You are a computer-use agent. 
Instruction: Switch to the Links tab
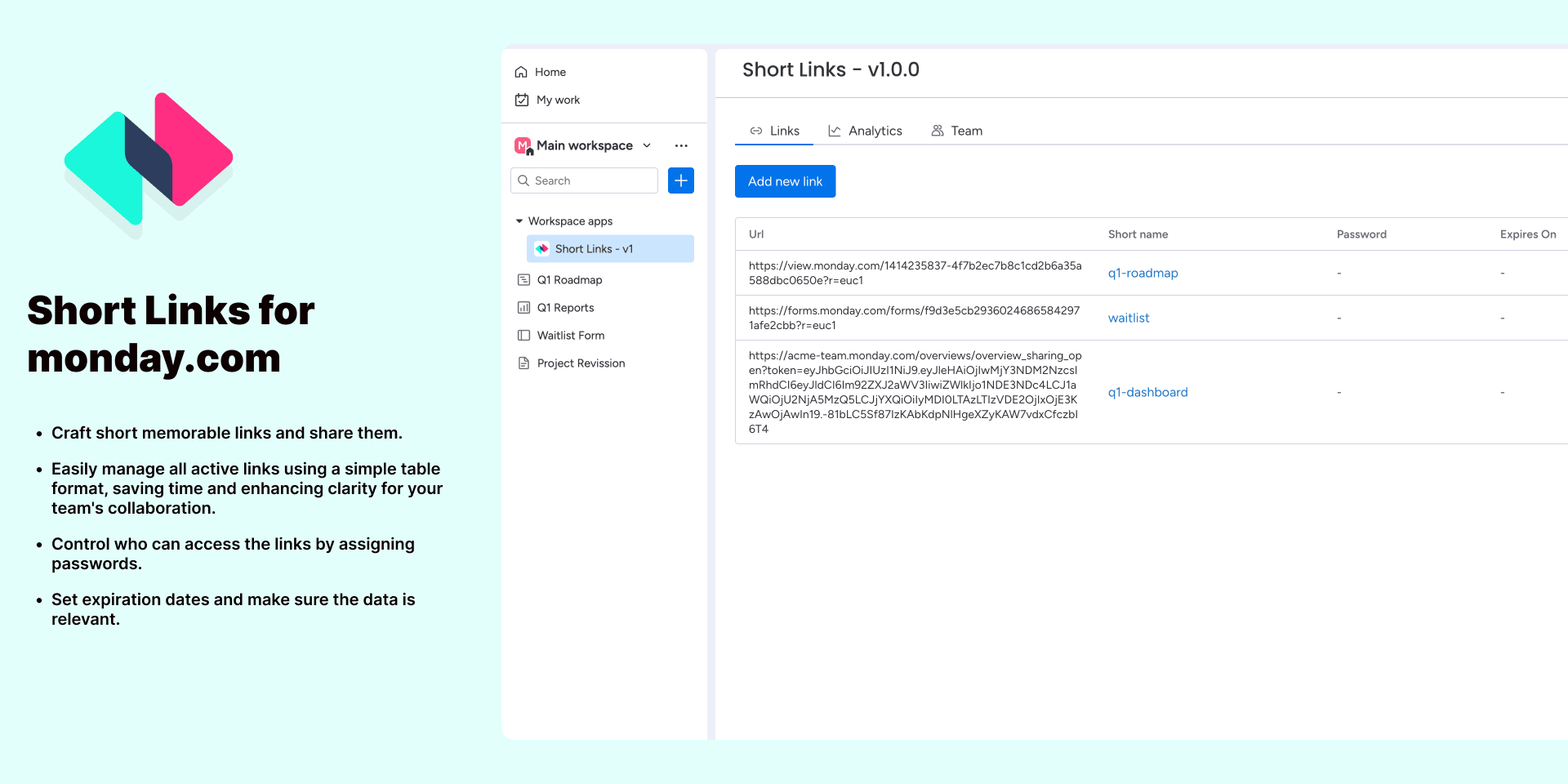[x=774, y=131]
